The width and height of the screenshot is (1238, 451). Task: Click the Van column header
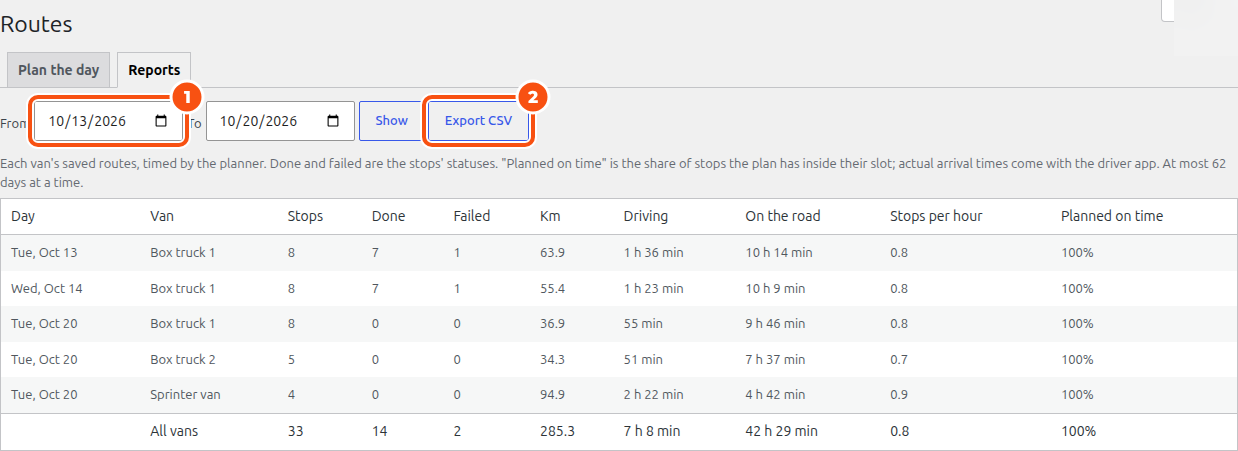(162, 216)
